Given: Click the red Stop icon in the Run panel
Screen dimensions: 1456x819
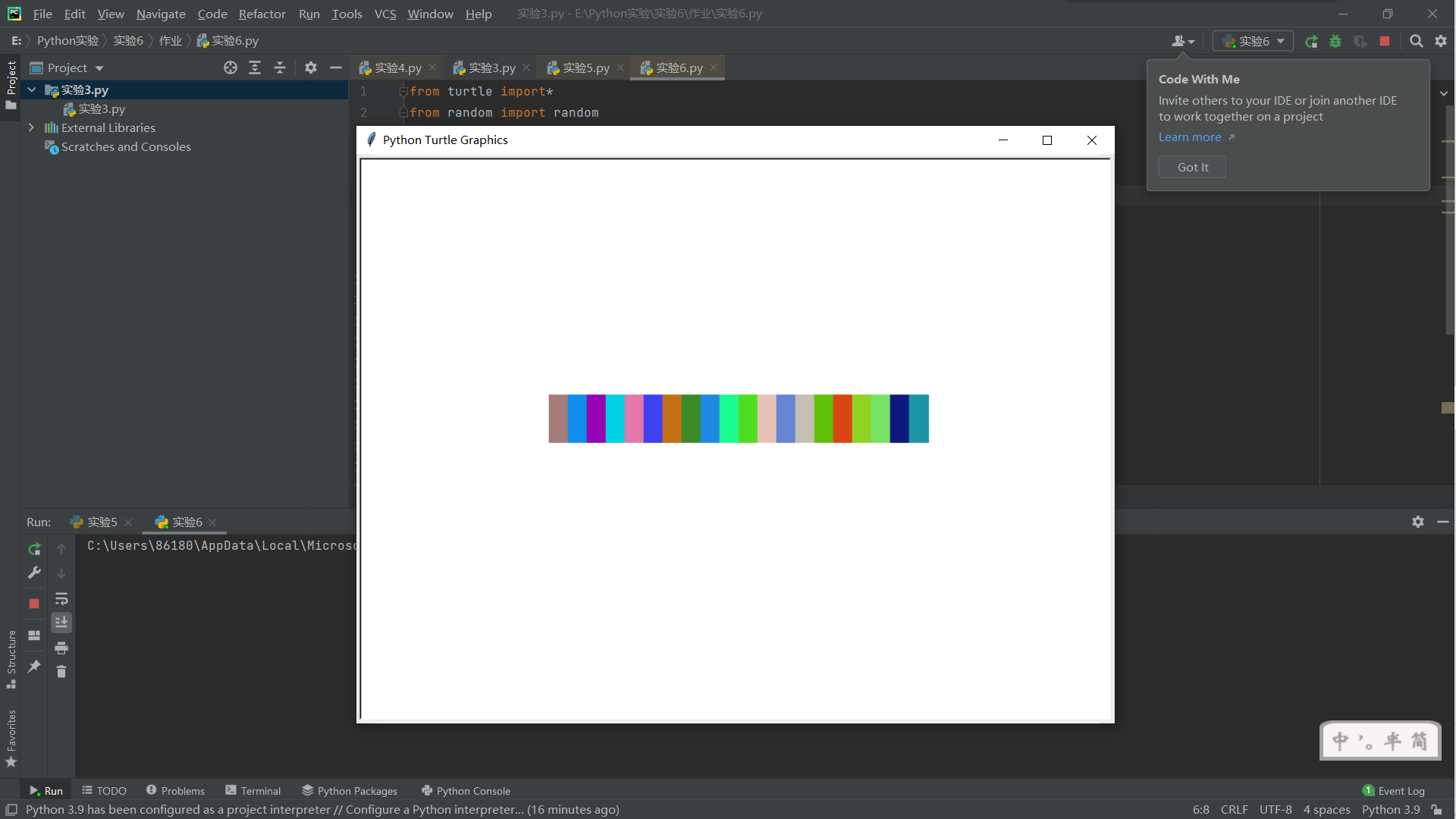Looking at the screenshot, I should (34, 604).
